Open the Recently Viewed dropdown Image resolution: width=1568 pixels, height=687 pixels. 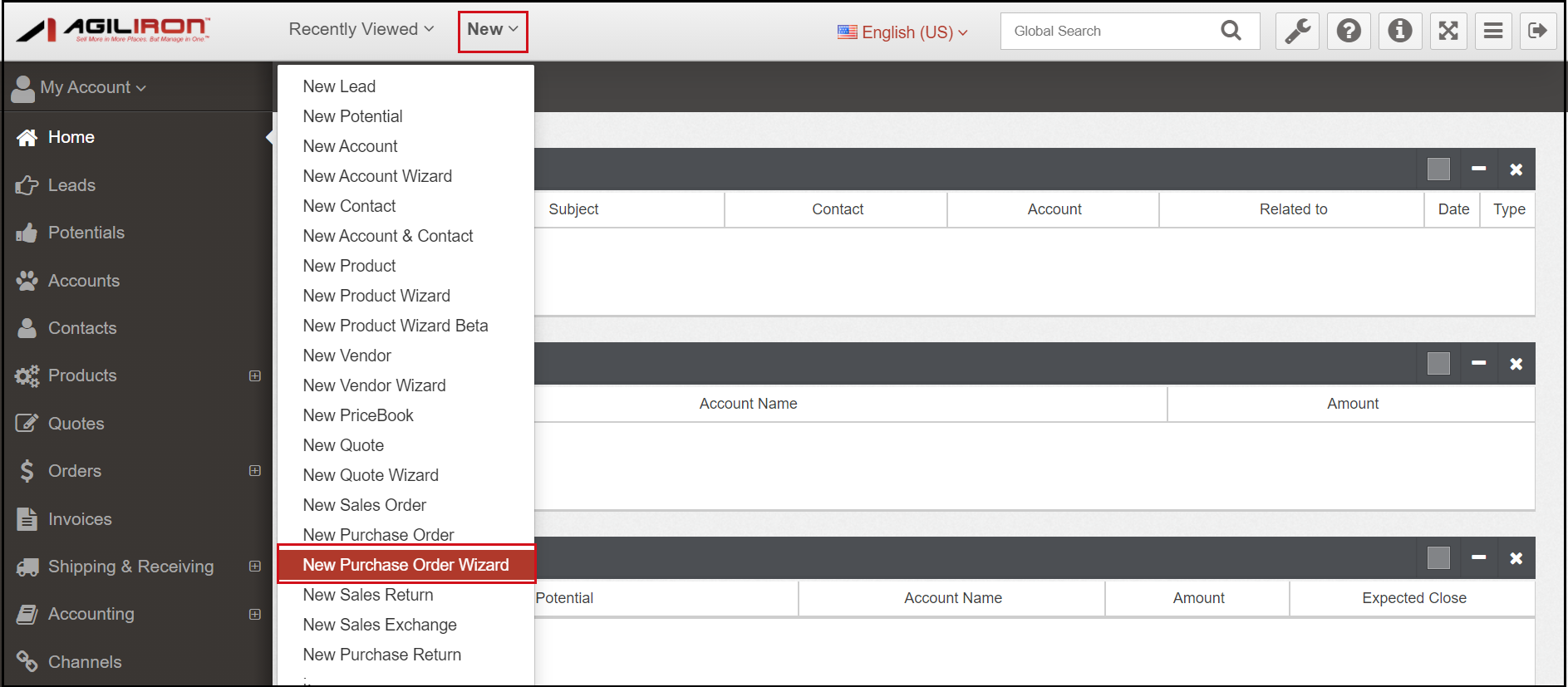[x=361, y=29]
